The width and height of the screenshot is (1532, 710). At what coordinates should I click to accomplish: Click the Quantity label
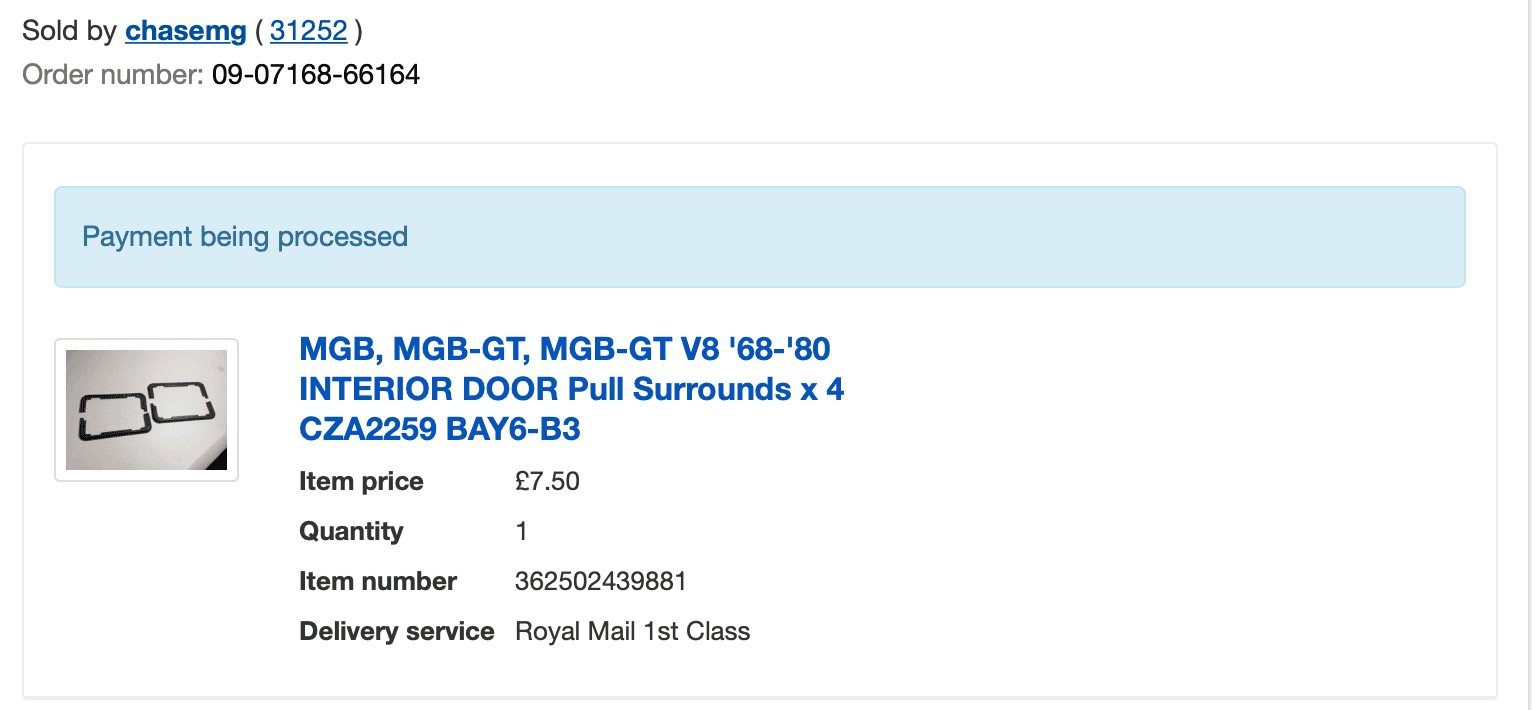(351, 531)
